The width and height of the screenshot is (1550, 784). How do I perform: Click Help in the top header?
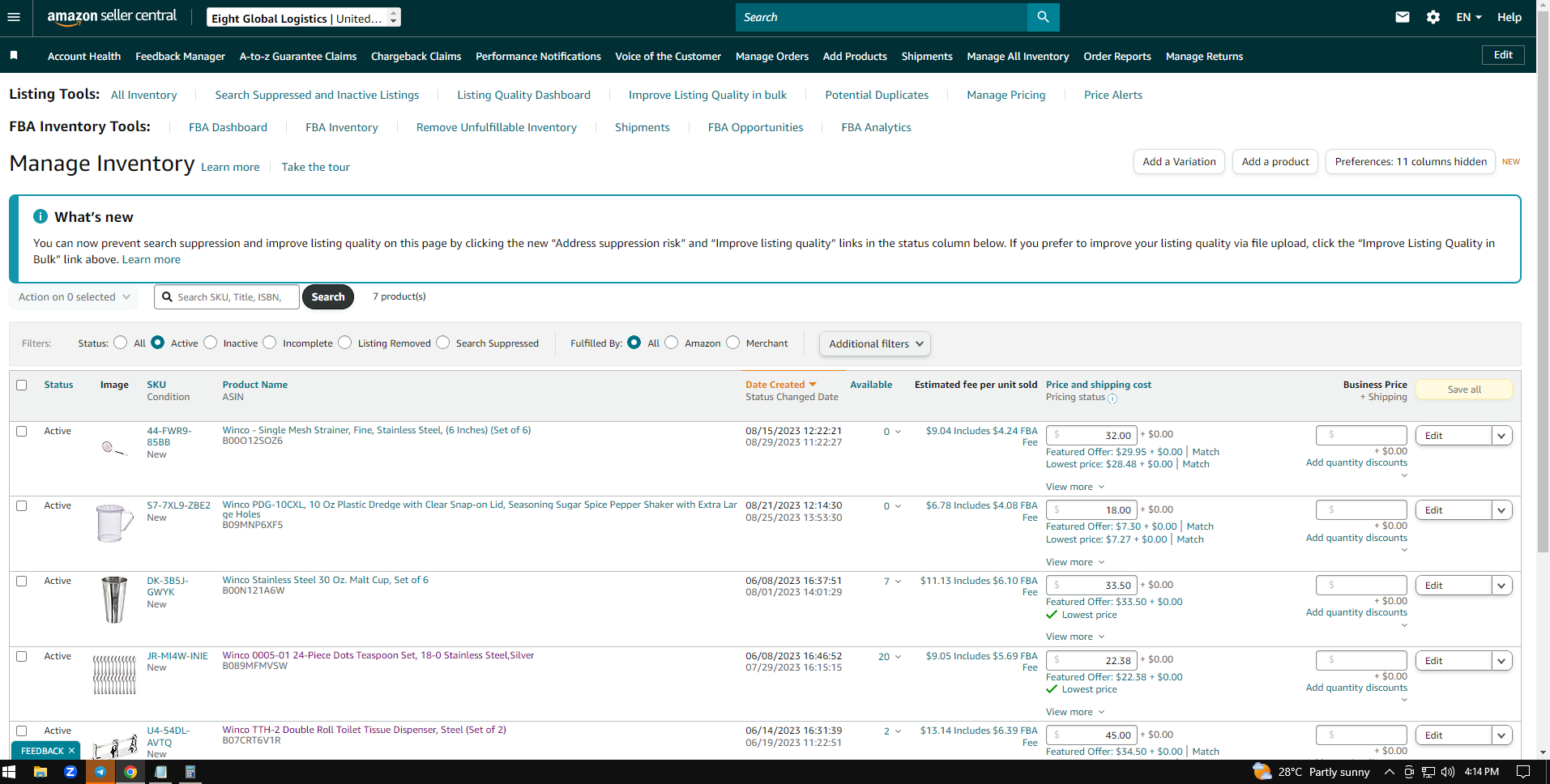1509,17
